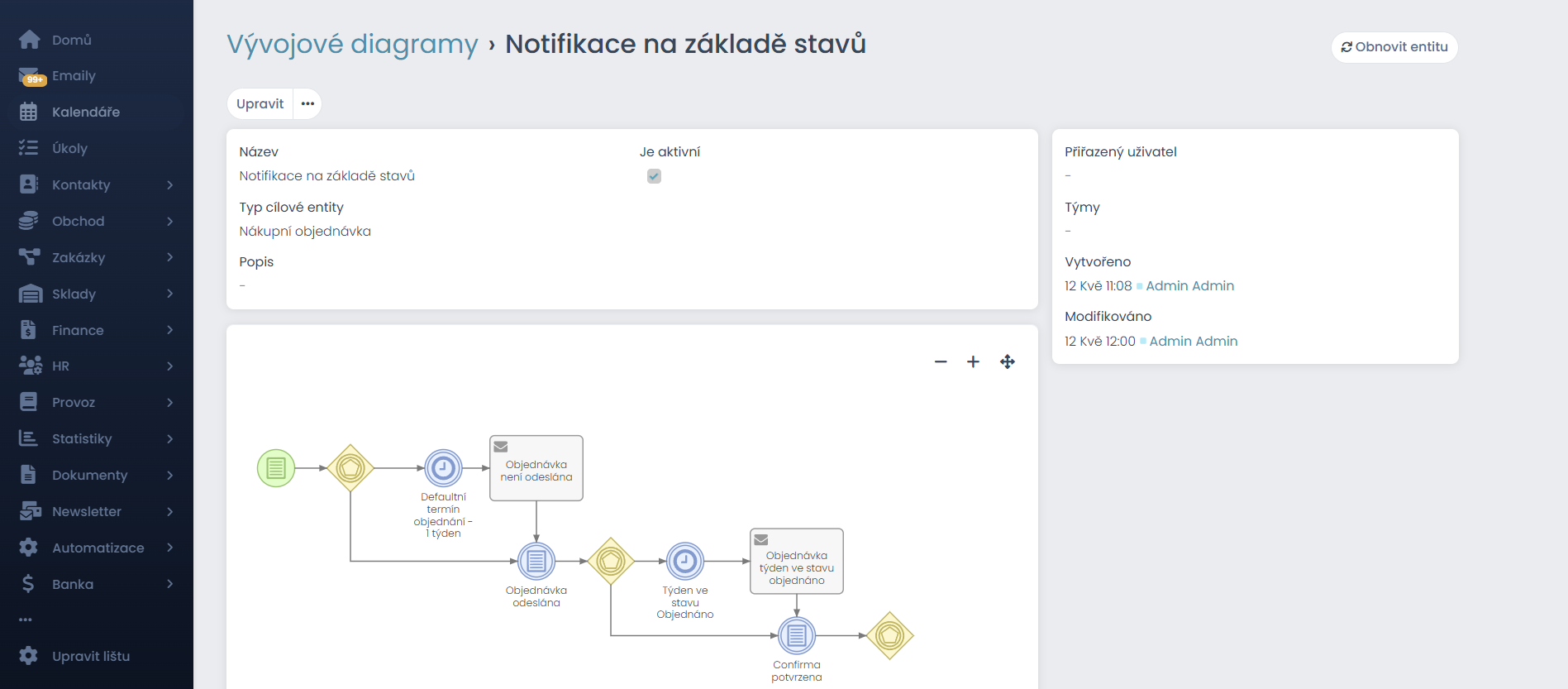This screenshot has width=1568, height=689.
Task: Open the three-dots menu next to Upravit
Action: (x=307, y=104)
